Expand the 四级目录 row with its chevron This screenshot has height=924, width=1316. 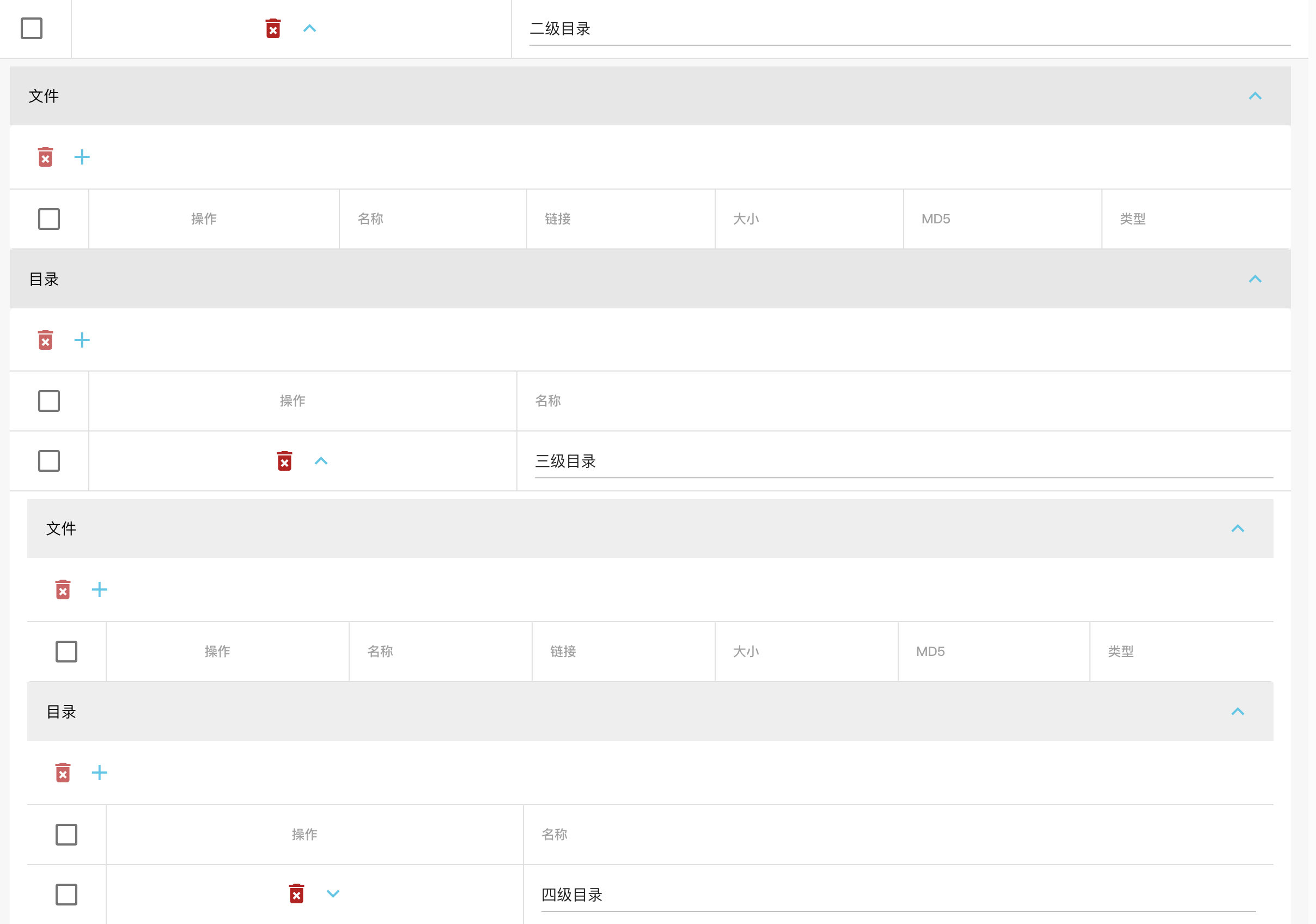click(333, 893)
